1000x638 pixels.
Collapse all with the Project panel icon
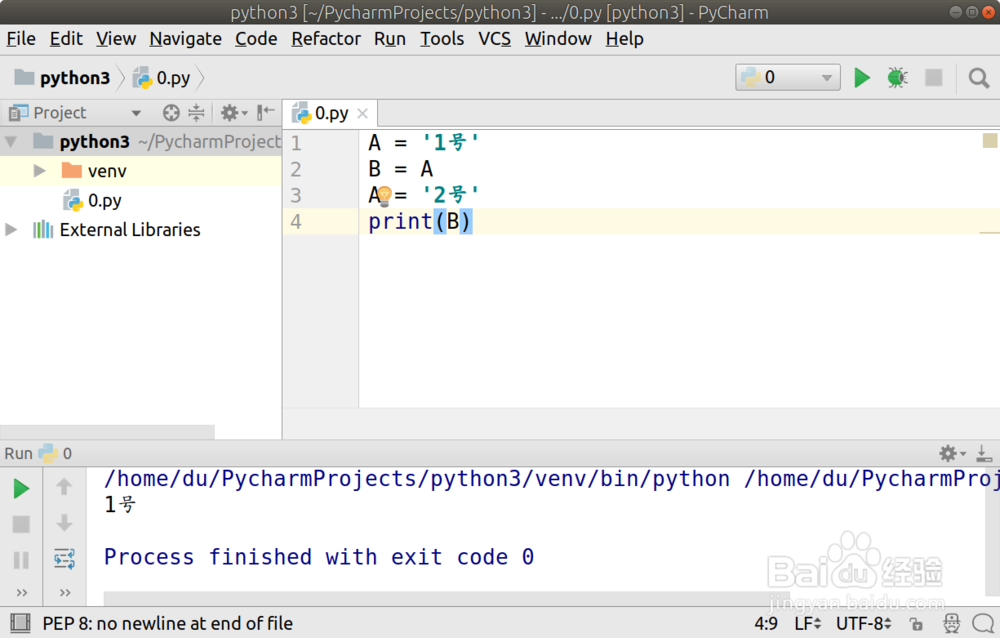(196, 113)
